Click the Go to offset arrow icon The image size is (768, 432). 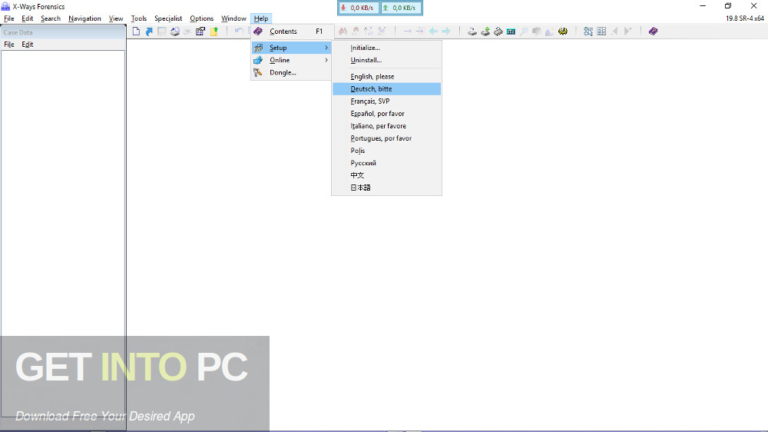407,31
